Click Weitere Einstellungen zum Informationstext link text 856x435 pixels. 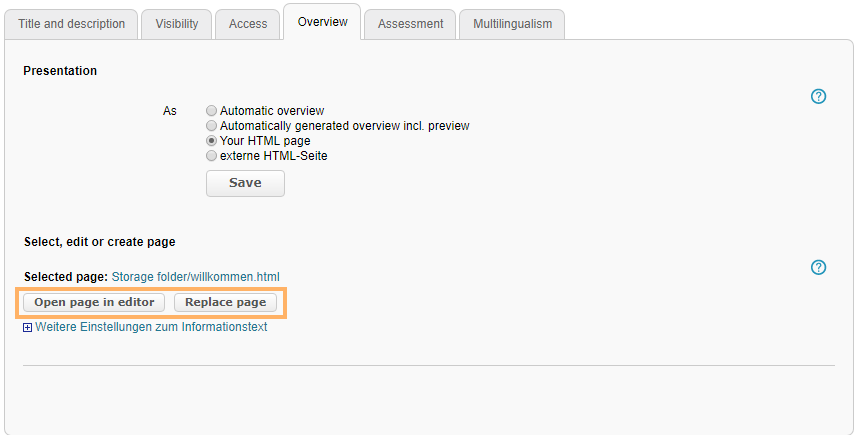151,327
